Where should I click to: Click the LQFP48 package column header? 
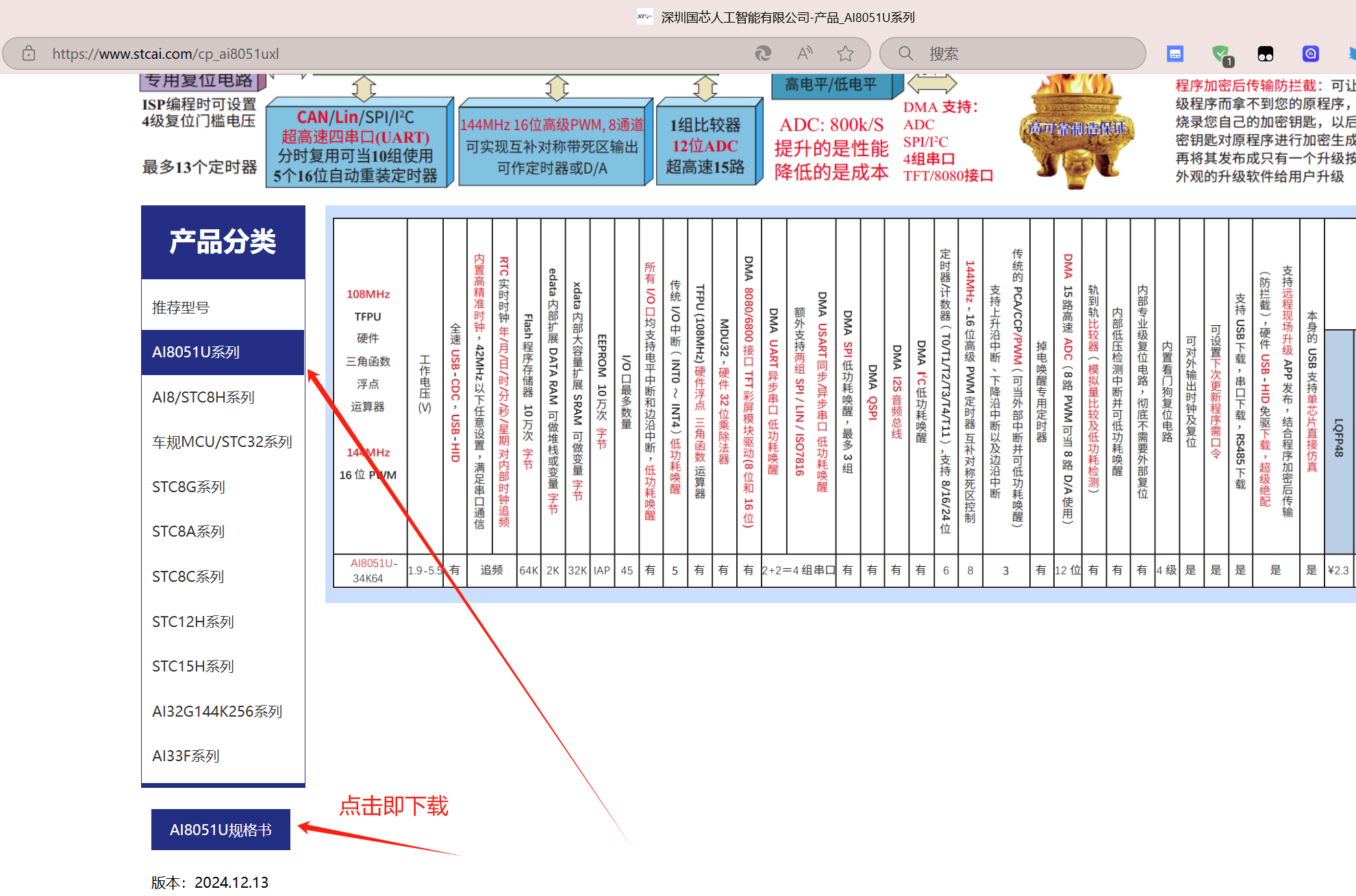pos(1339,441)
